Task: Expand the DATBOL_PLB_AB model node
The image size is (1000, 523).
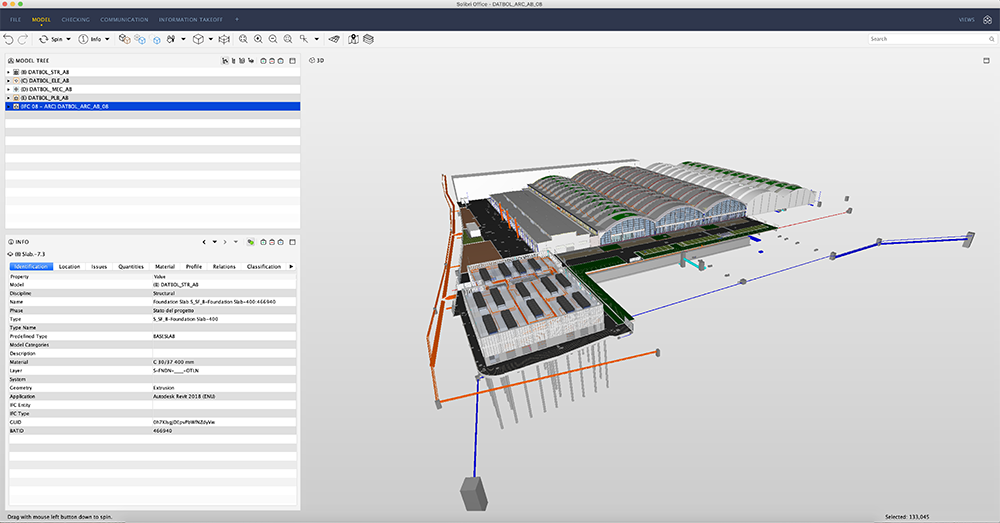Action: coord(8,98)
